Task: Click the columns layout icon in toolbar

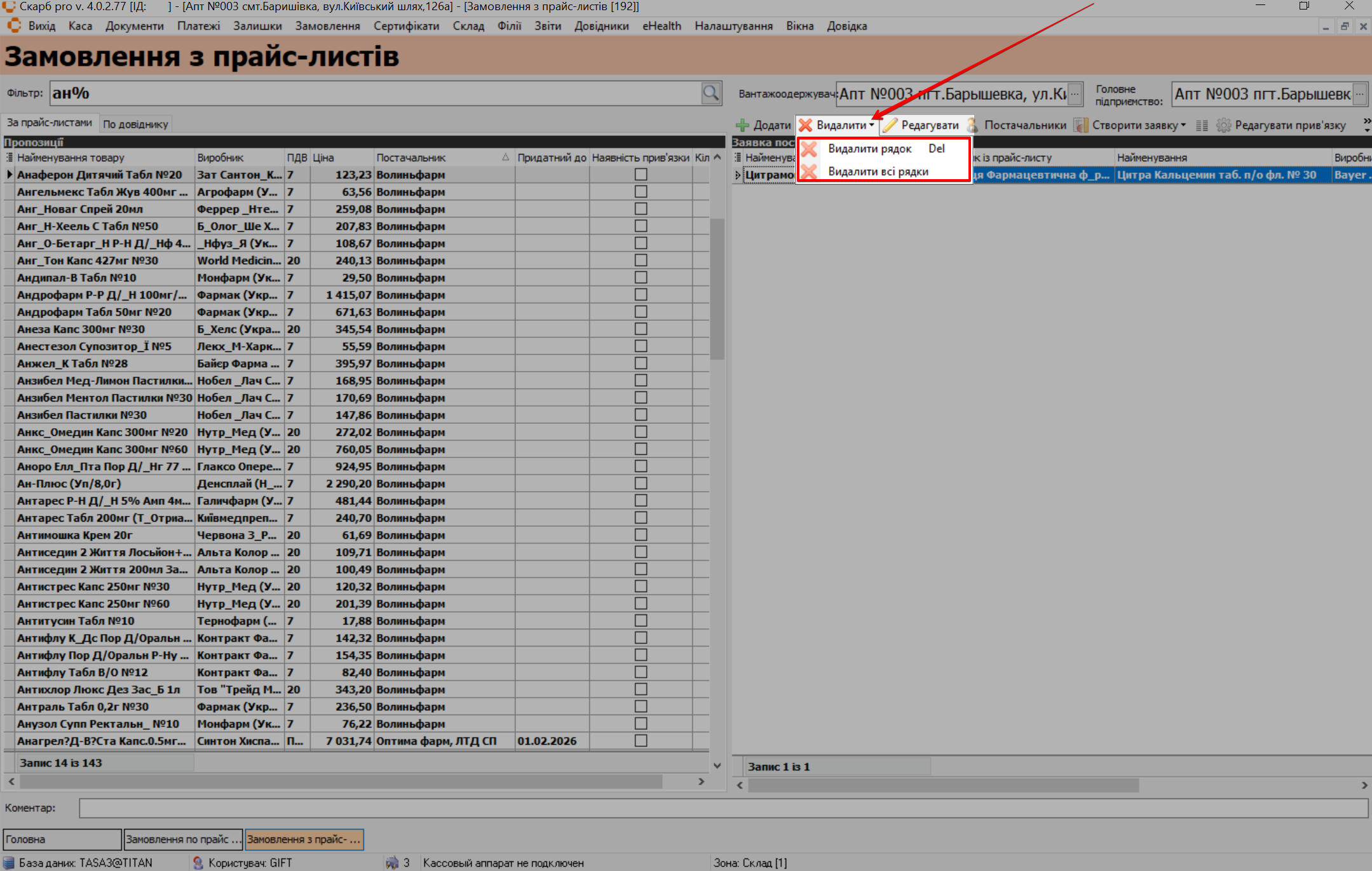Action: (x=1201, y=125)
